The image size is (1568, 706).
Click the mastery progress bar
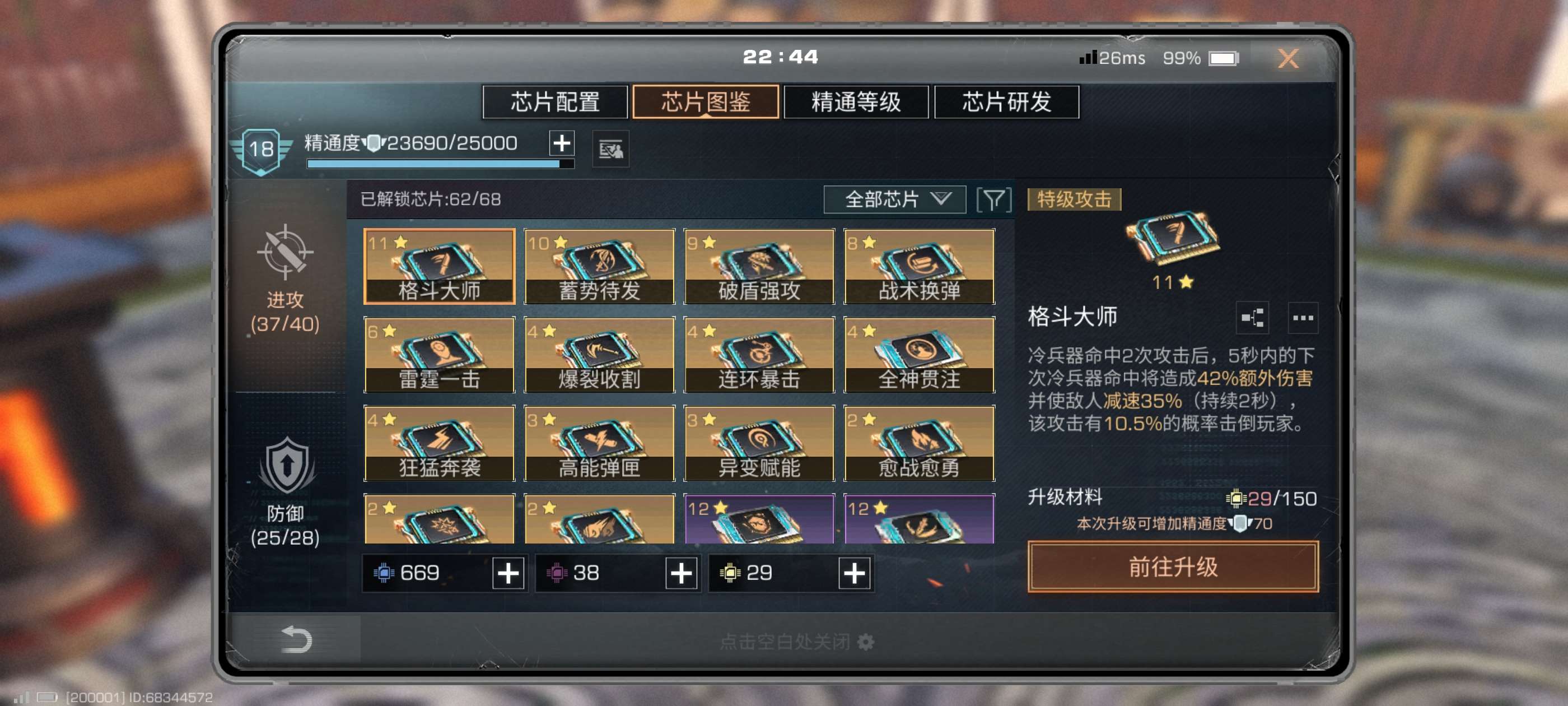(440, 164)
